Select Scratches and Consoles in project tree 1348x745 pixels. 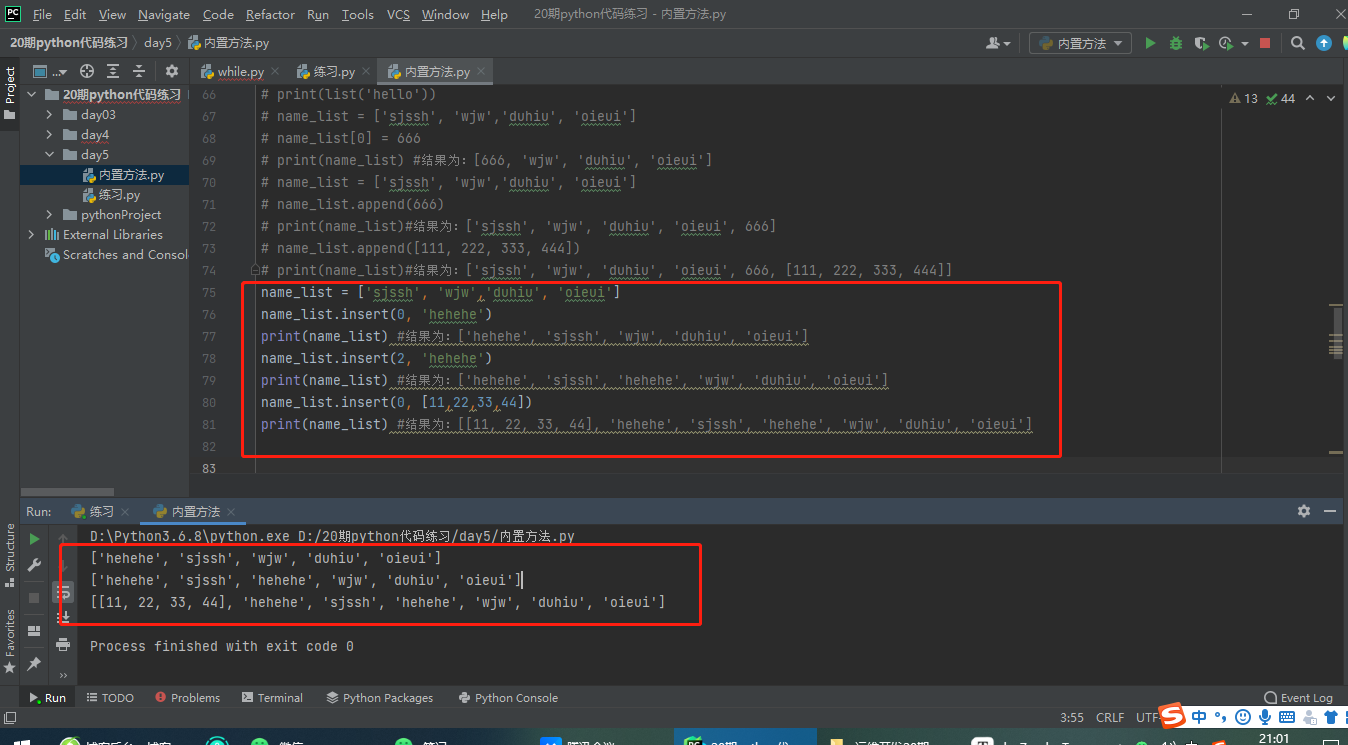tap(117, 255)
